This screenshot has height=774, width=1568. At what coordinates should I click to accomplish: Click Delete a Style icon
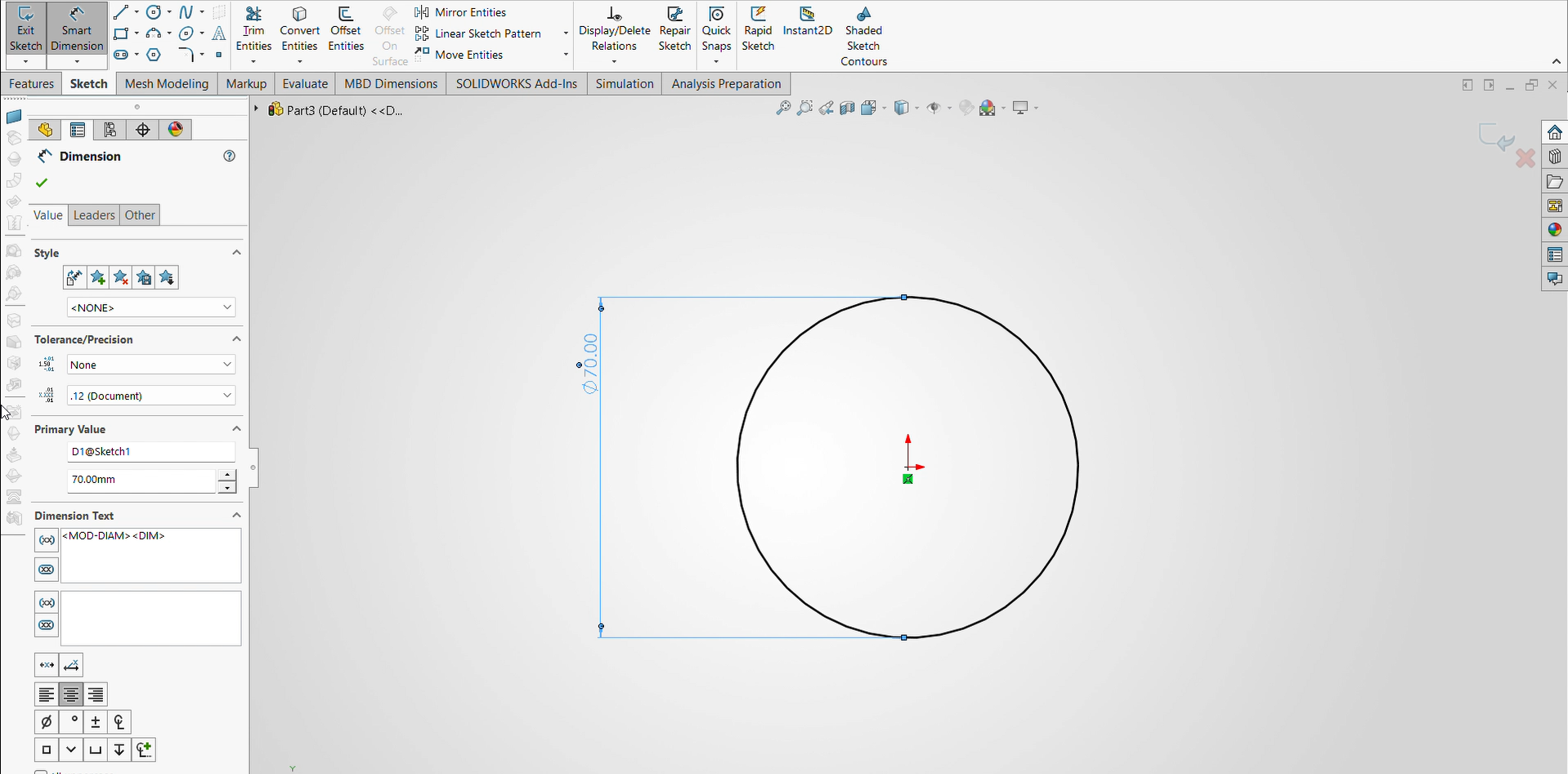[x=121, y=278]
